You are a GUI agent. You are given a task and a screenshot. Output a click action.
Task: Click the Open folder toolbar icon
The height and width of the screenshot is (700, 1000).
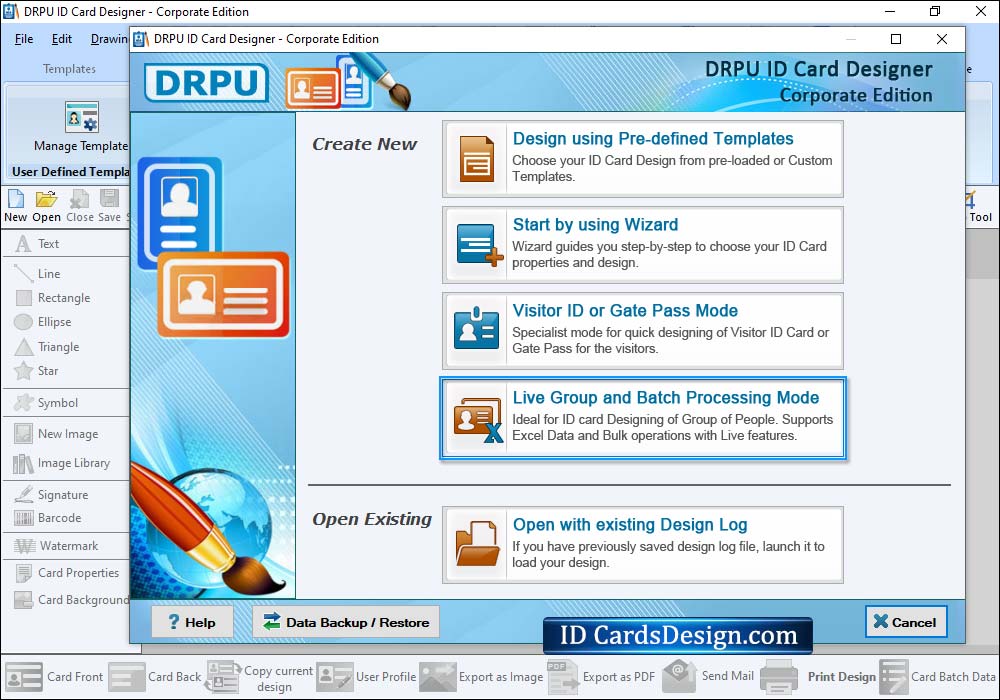coord(47,206)
